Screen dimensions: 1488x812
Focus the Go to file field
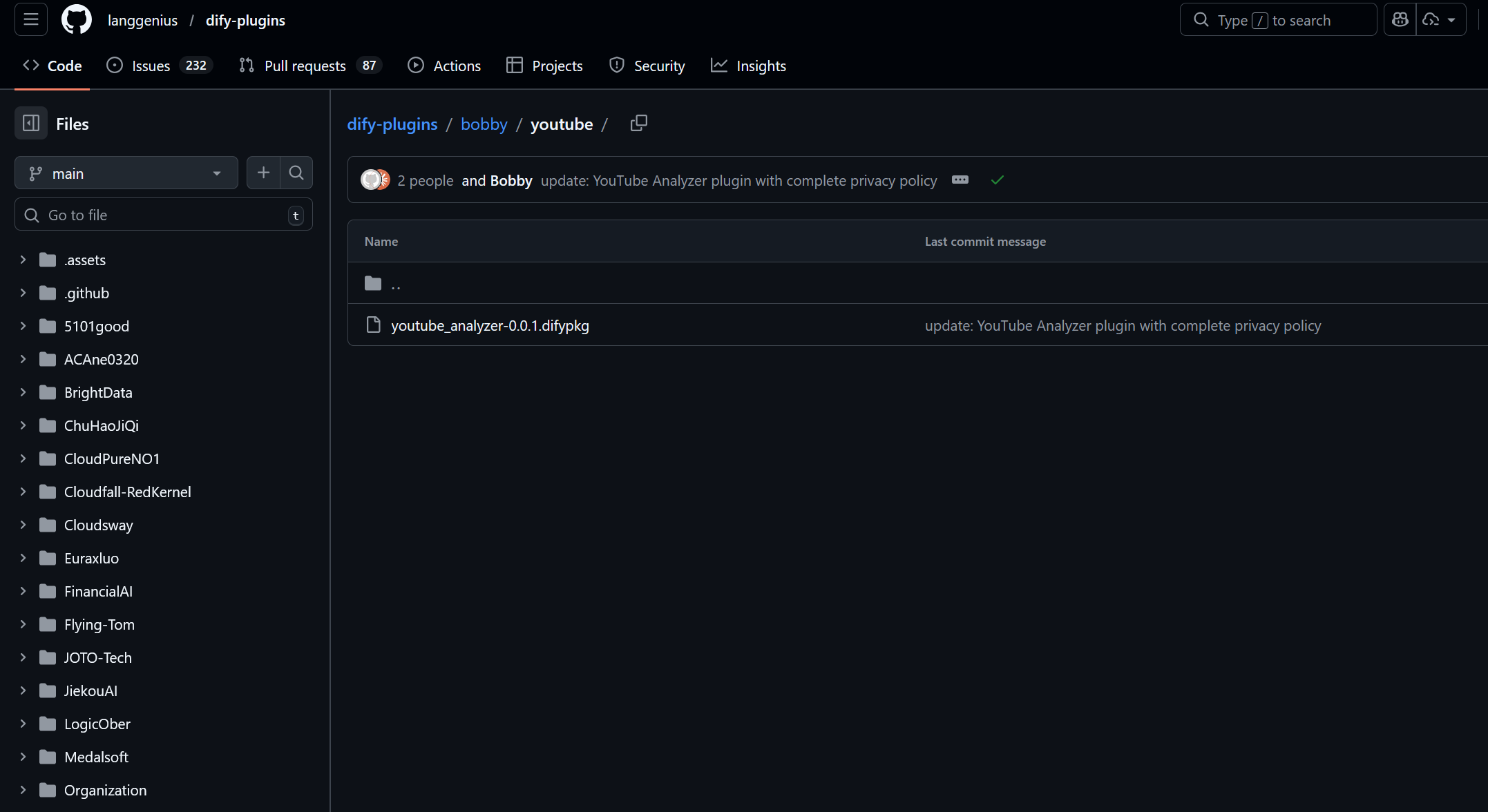(164, 215)
